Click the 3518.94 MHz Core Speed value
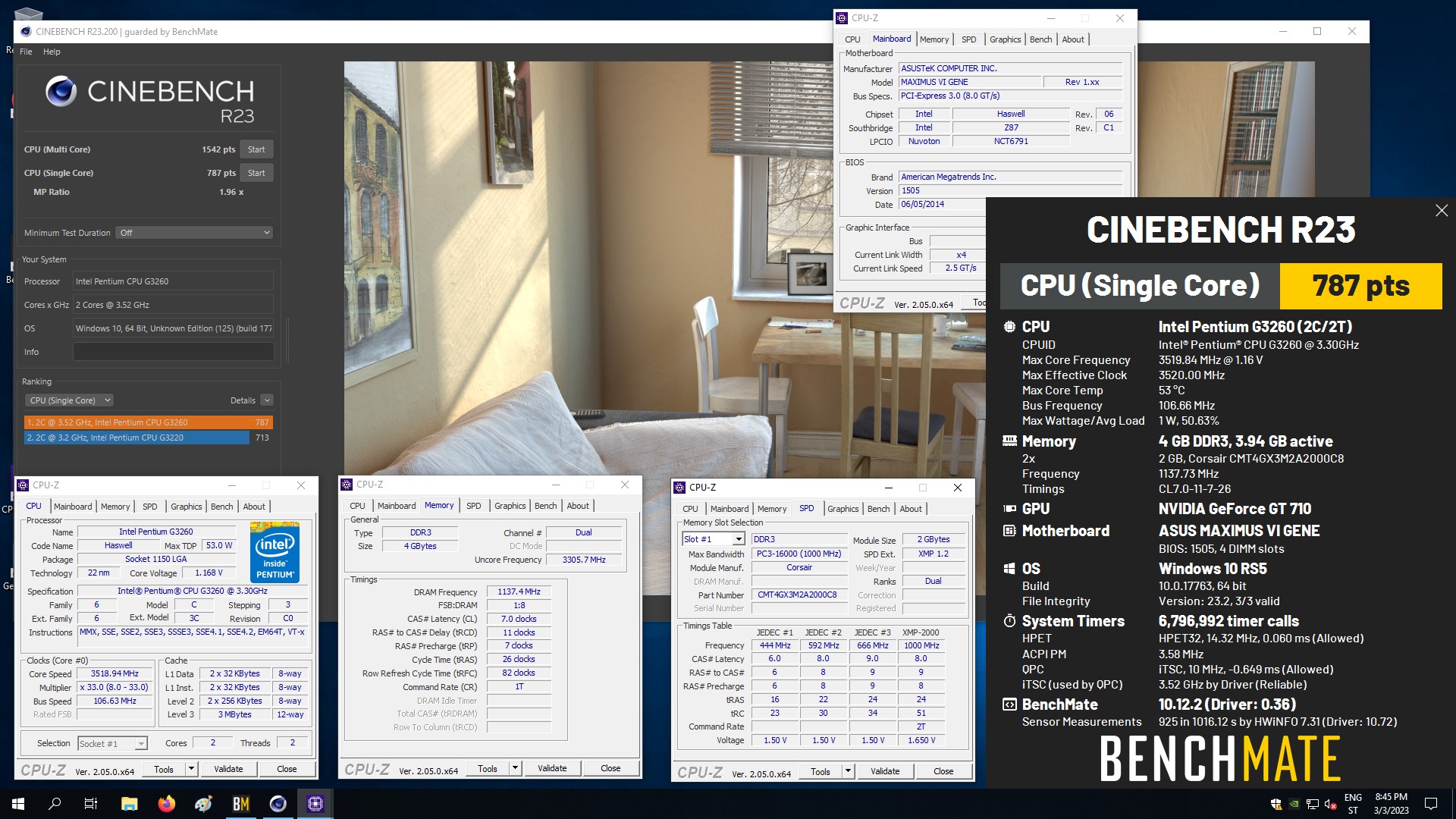This screenshot has height=819, width=1456. click(115, 673)
